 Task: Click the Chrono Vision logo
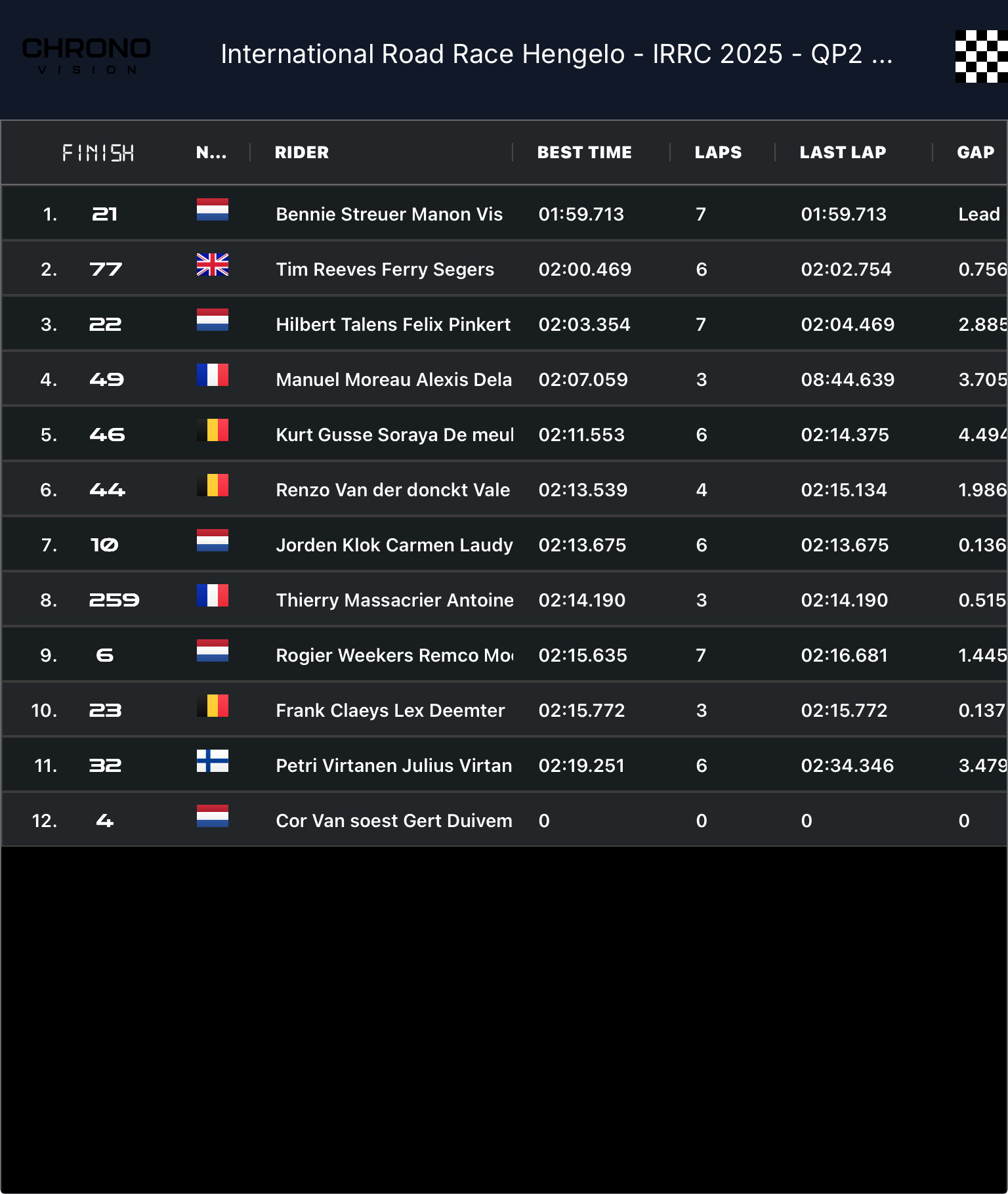87,56
